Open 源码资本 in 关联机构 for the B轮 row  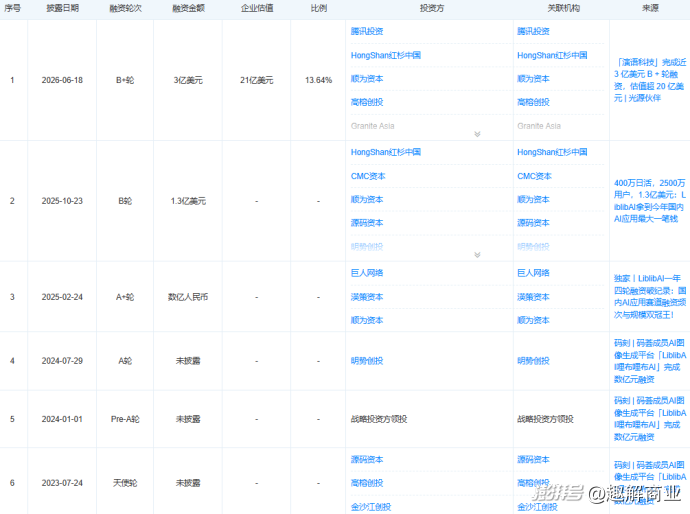(533, 223)
